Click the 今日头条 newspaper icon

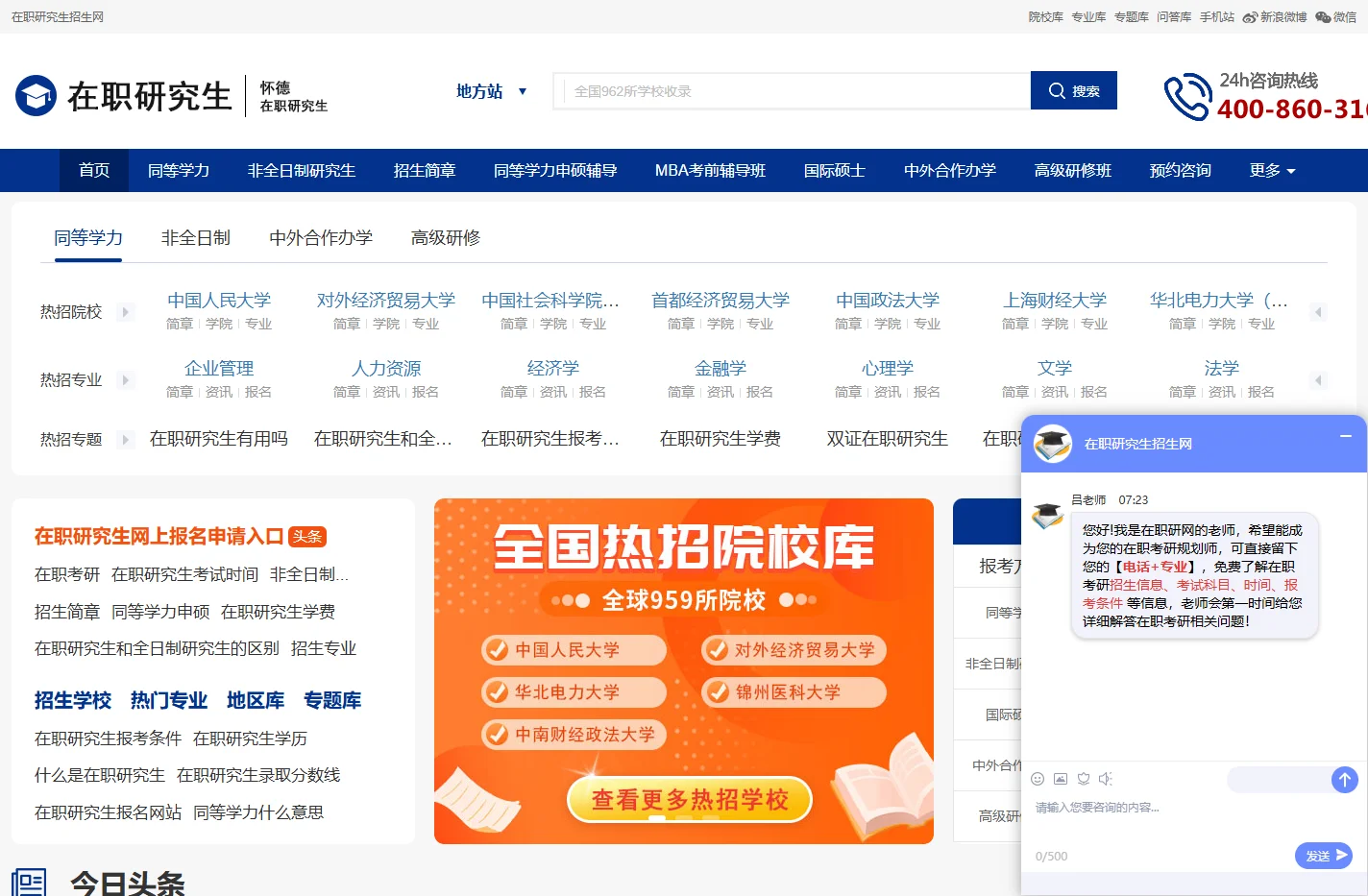pyautogui.click(x=29, y=883)
